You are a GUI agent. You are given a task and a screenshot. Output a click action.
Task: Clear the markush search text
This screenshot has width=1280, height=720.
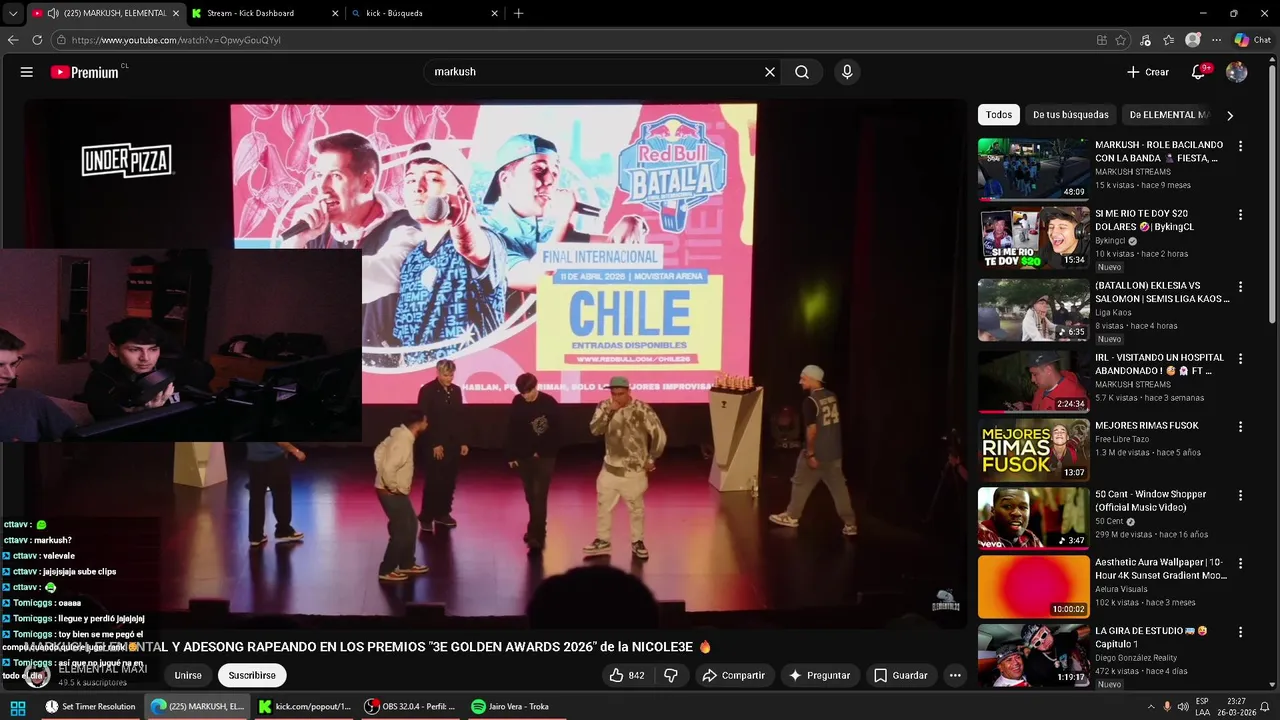point(770,72)
